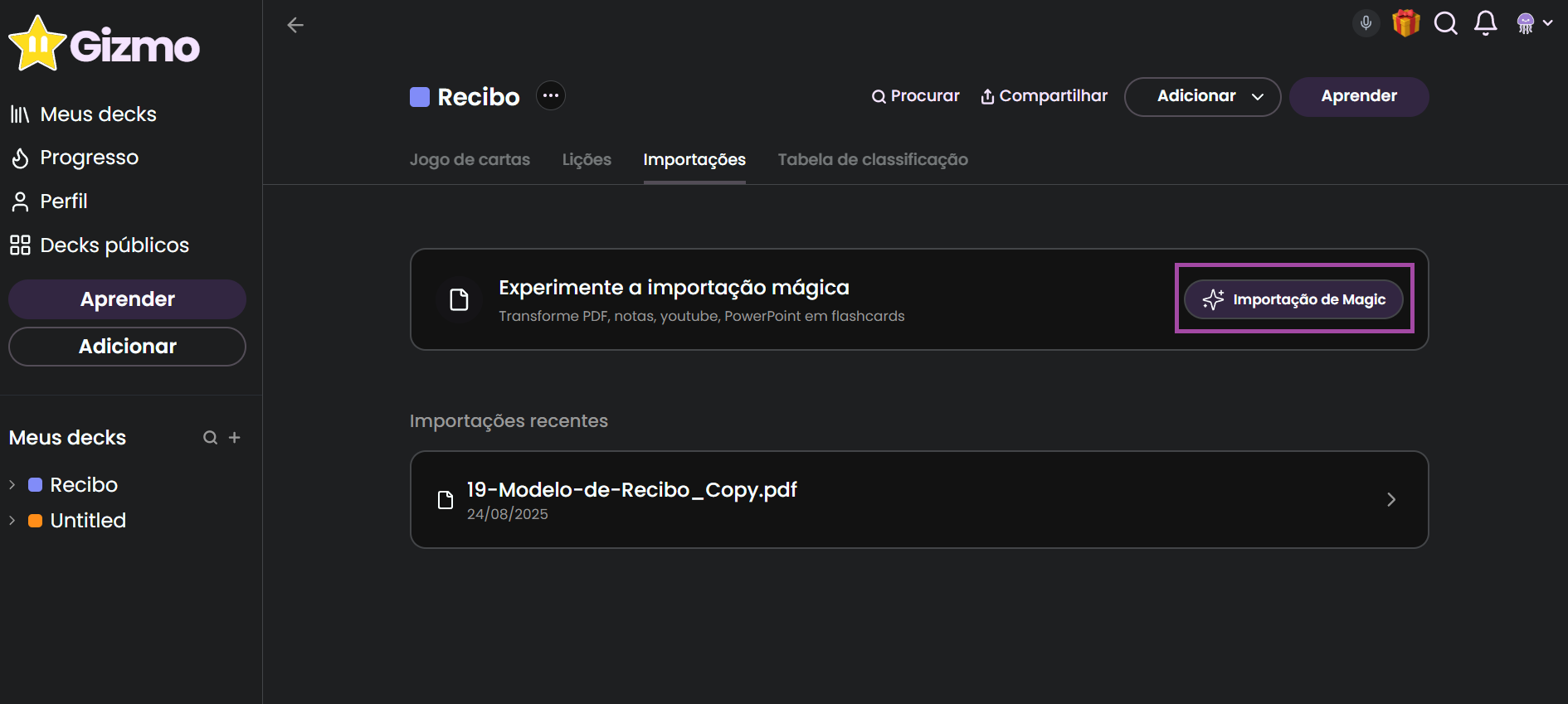The width and height of the screenshot is (1568, 704).
Task: Open notifications bell
Action: coord(1486,23)
